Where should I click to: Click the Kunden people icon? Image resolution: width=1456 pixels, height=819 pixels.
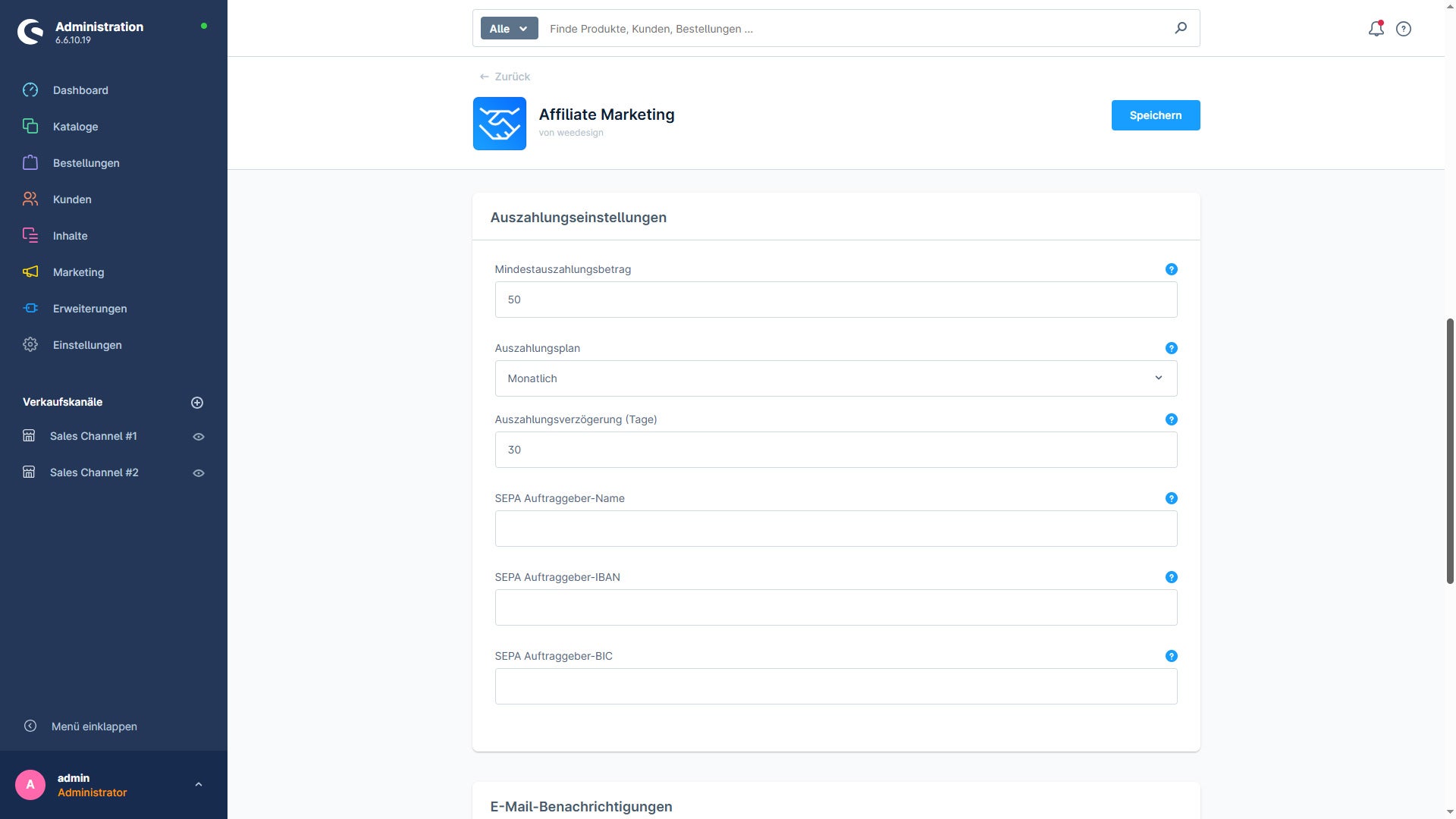[30, 199]
